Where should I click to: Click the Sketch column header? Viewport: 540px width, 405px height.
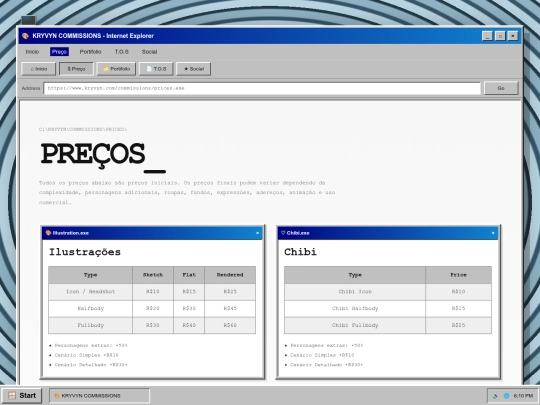pyautogui.click(x=153, y=275)
